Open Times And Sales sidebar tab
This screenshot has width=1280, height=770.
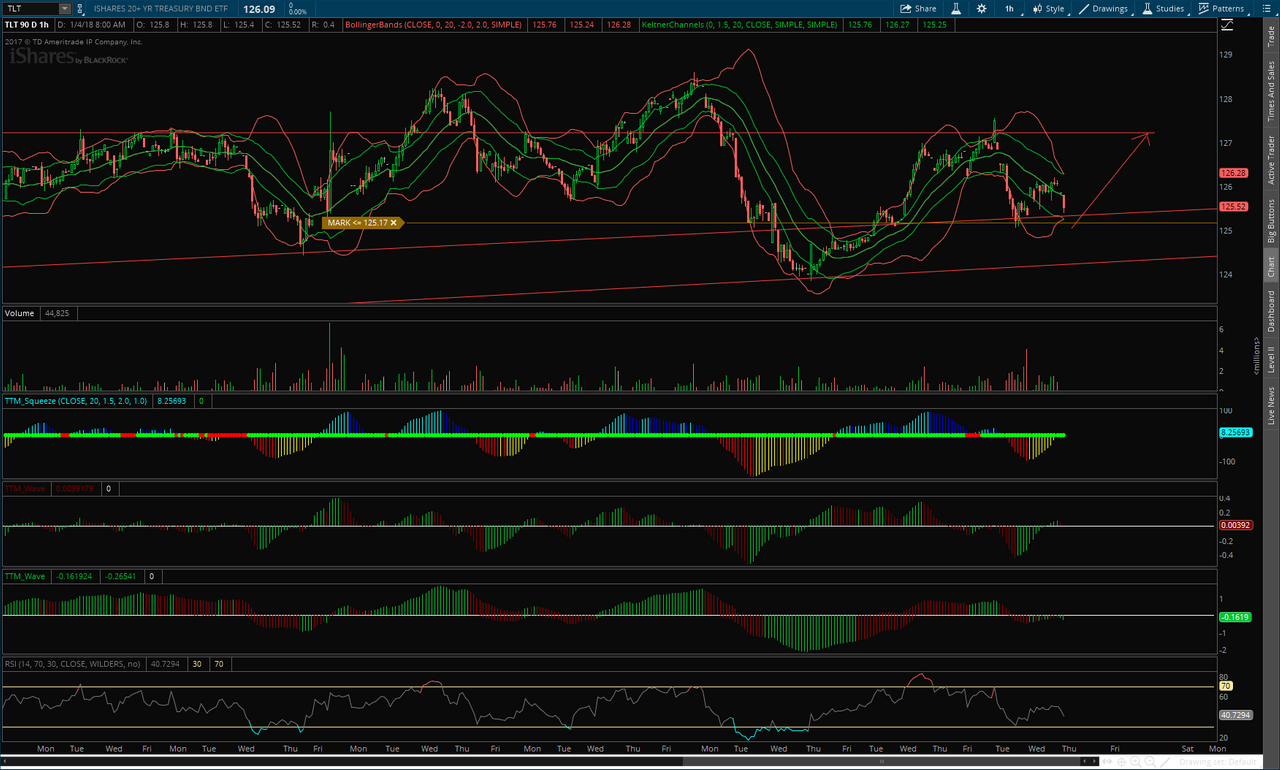click(x=1271, y=92)
